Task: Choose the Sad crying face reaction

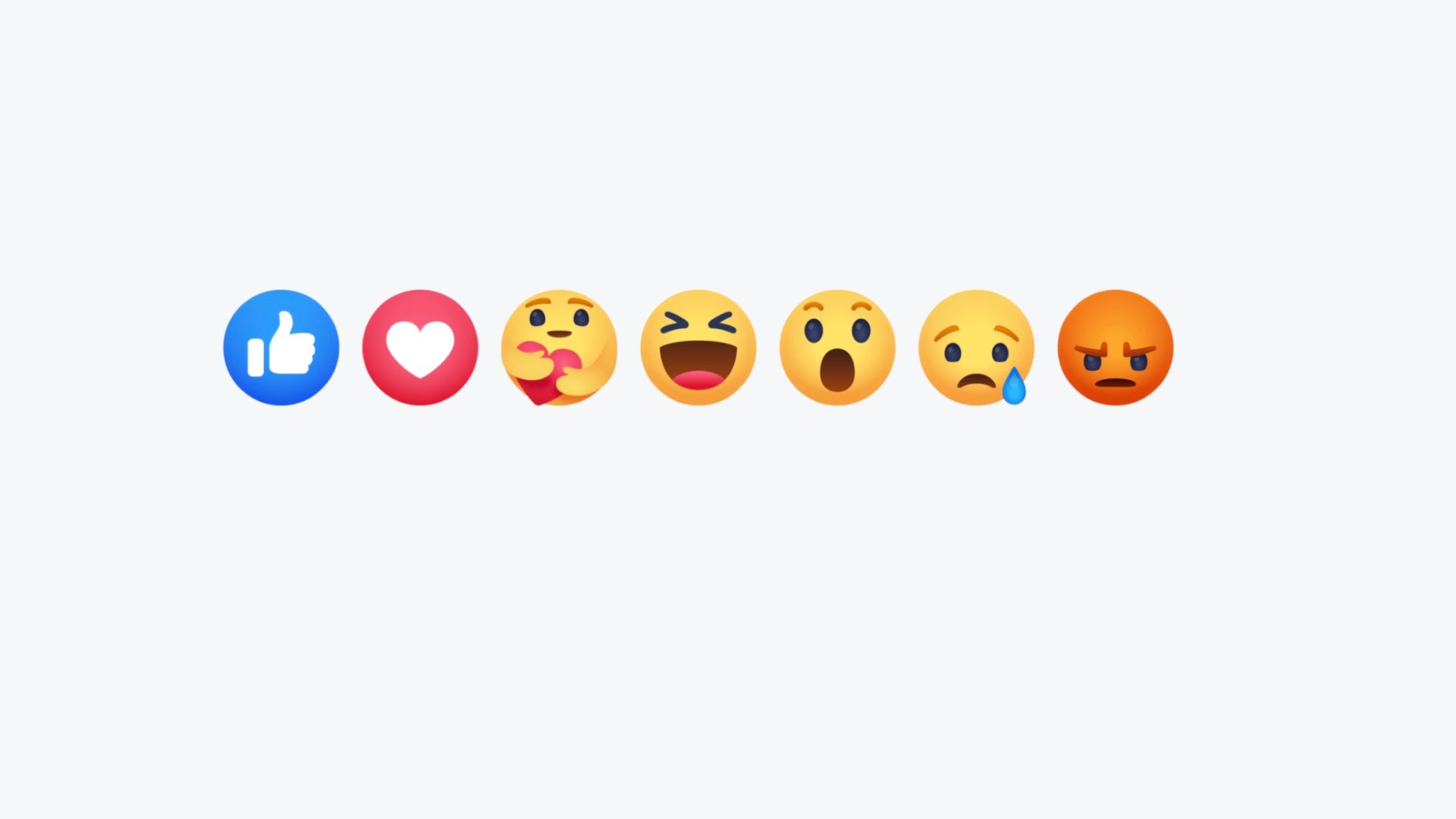Action: [976, 347]
